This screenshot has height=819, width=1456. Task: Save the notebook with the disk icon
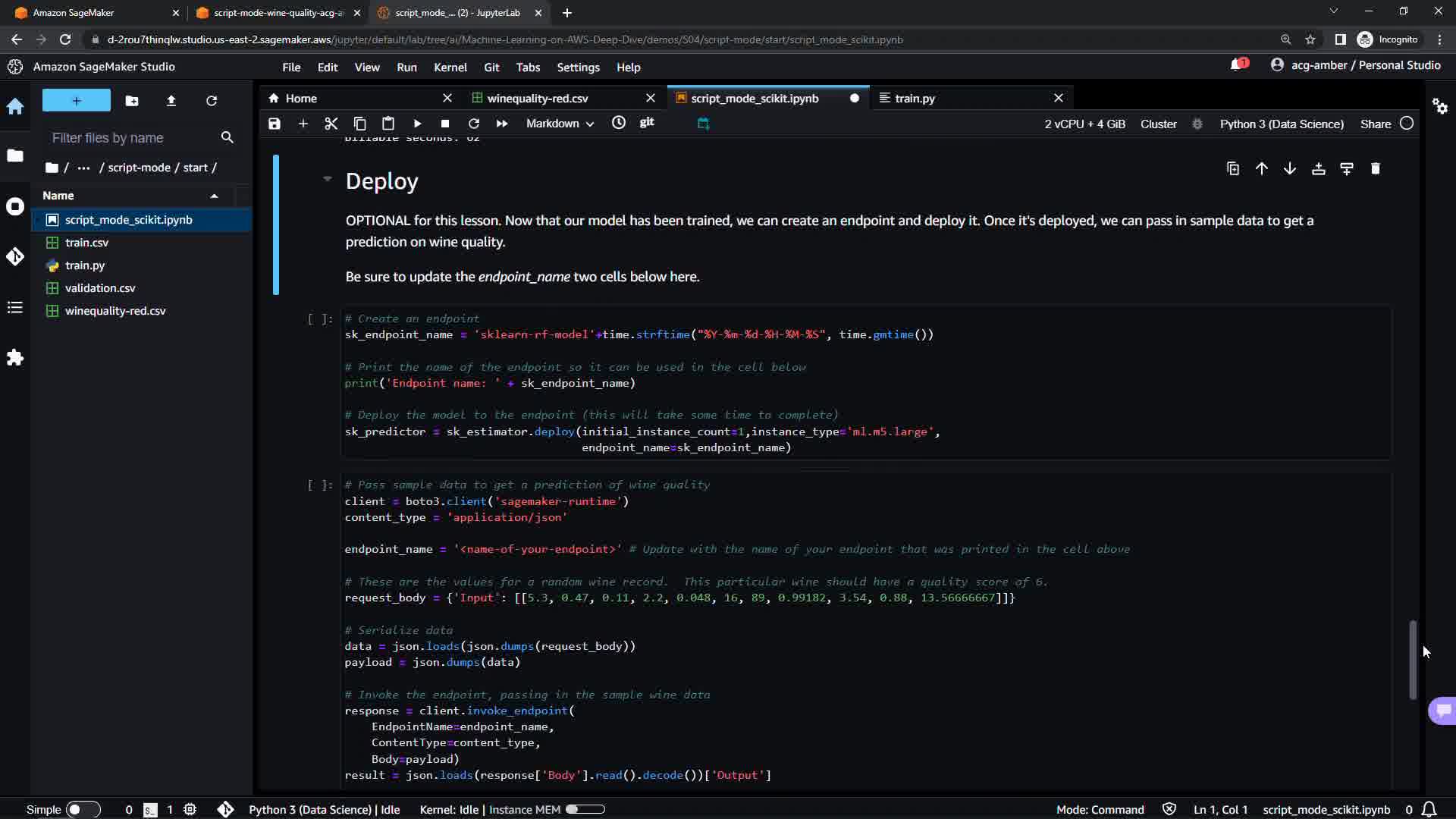[275, 124]
